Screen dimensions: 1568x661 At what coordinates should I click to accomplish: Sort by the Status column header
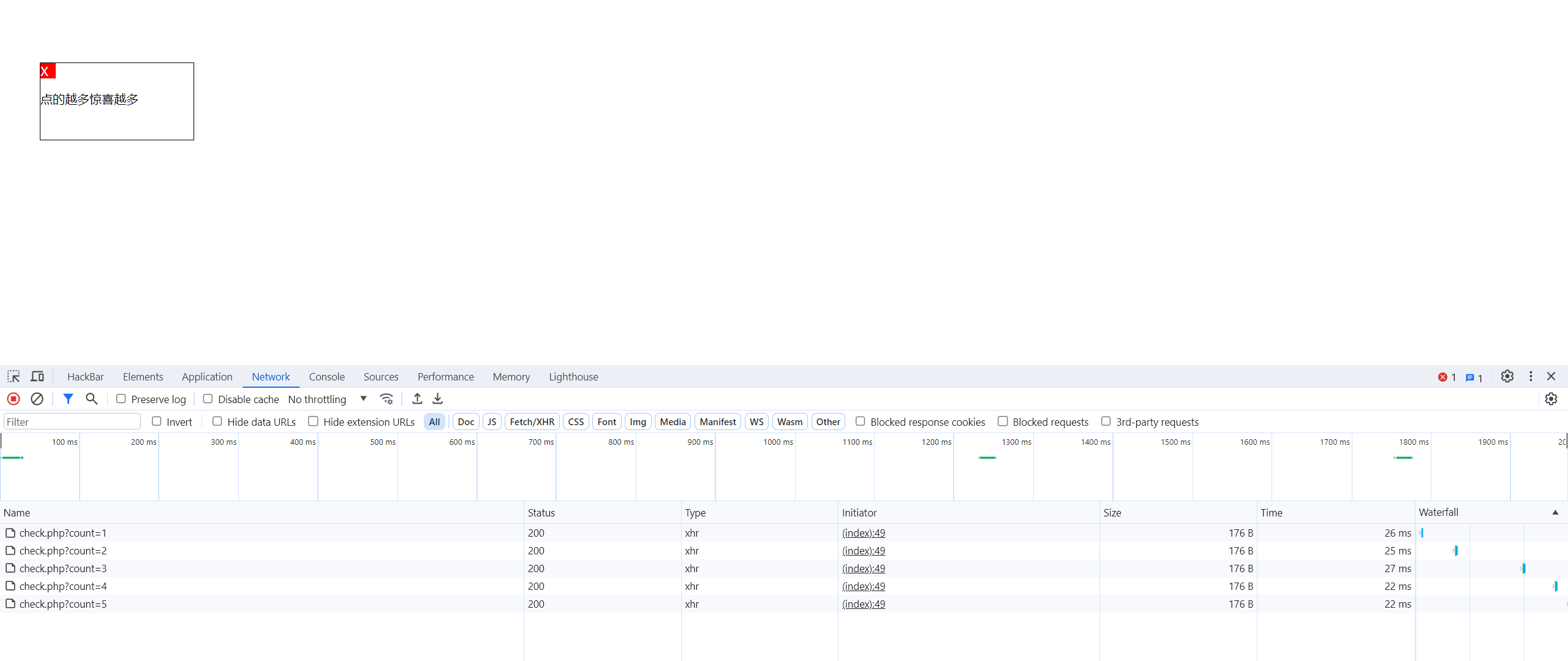click(x=602, y=513)
